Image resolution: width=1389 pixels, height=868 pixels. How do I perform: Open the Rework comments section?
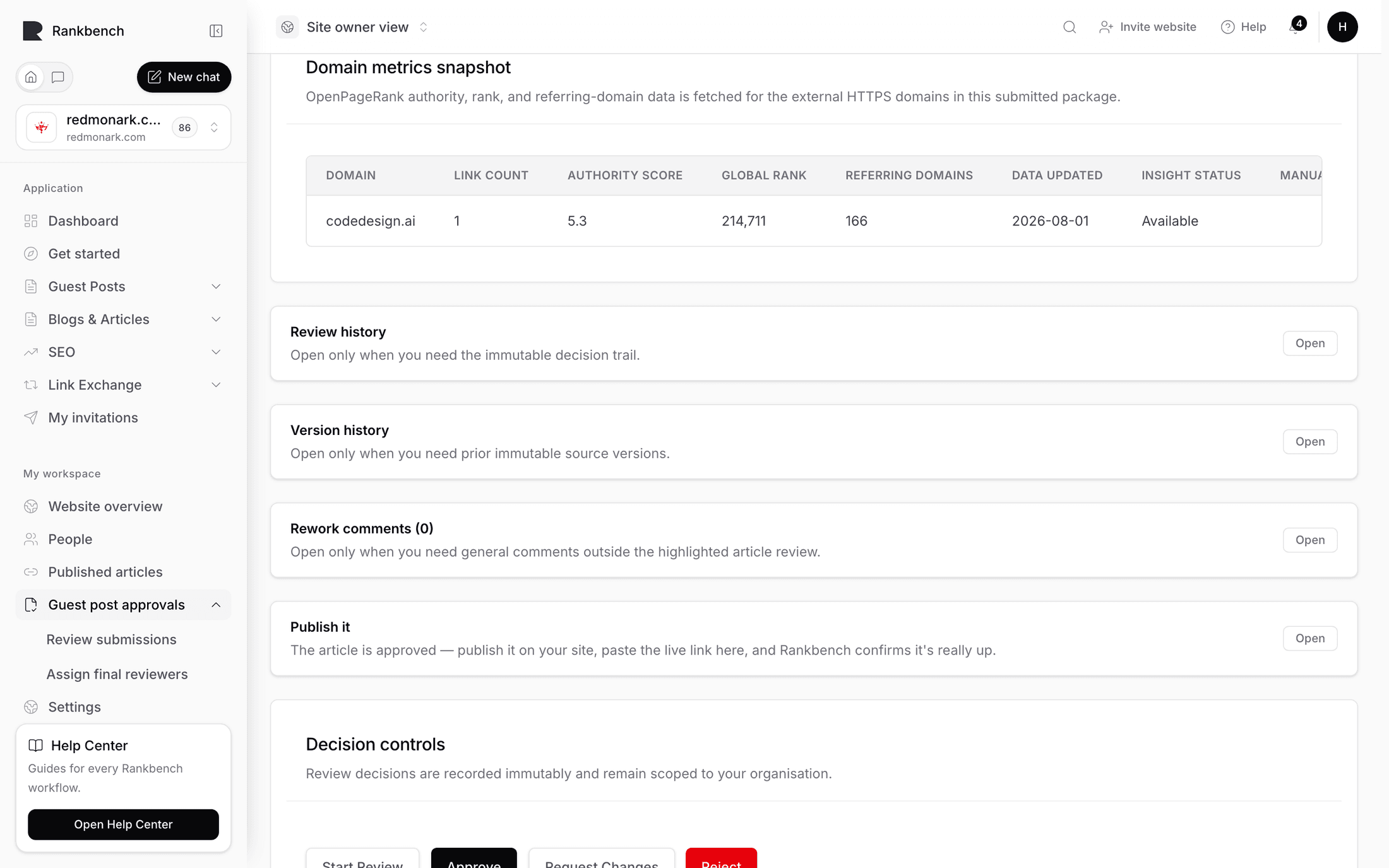1310,540
